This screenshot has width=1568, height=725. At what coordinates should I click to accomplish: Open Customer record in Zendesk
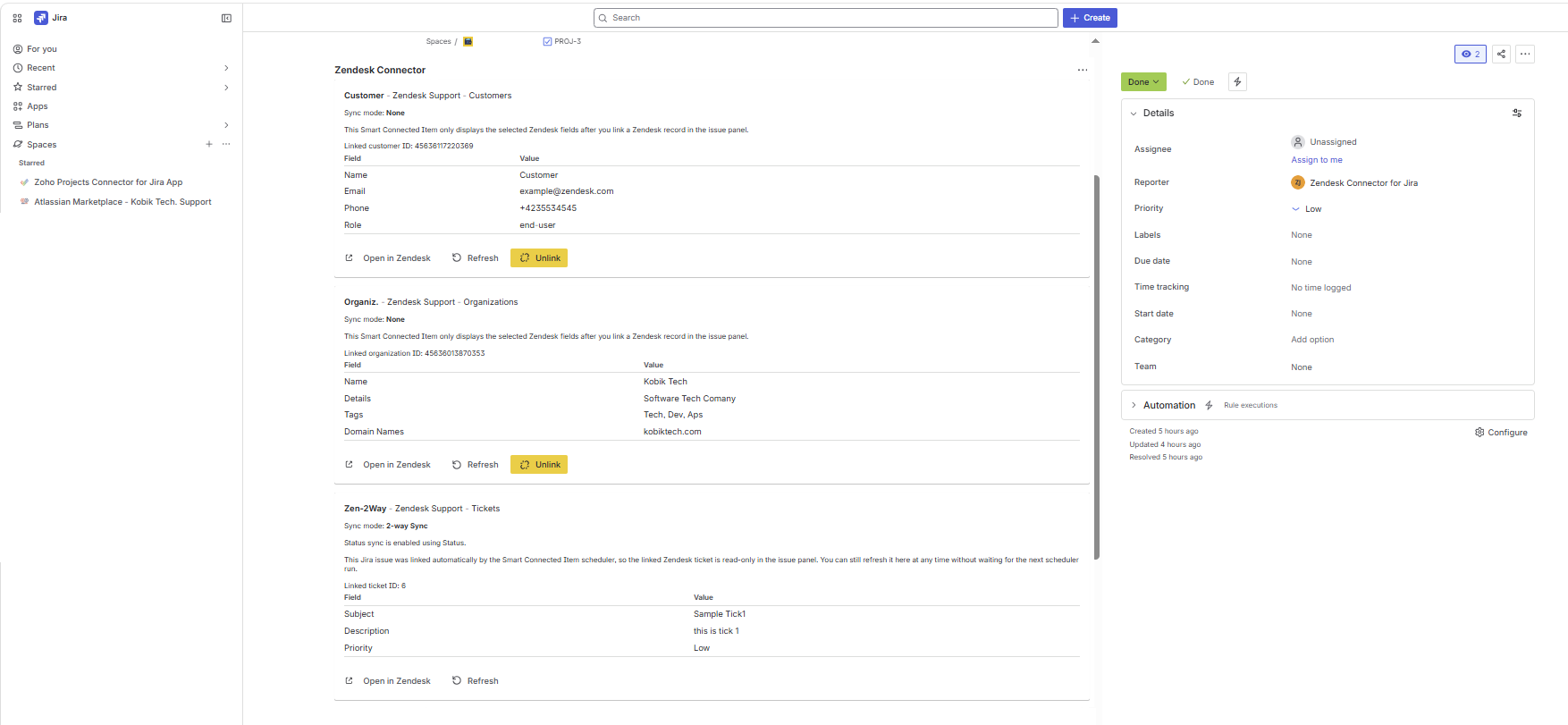coord(388,258)
